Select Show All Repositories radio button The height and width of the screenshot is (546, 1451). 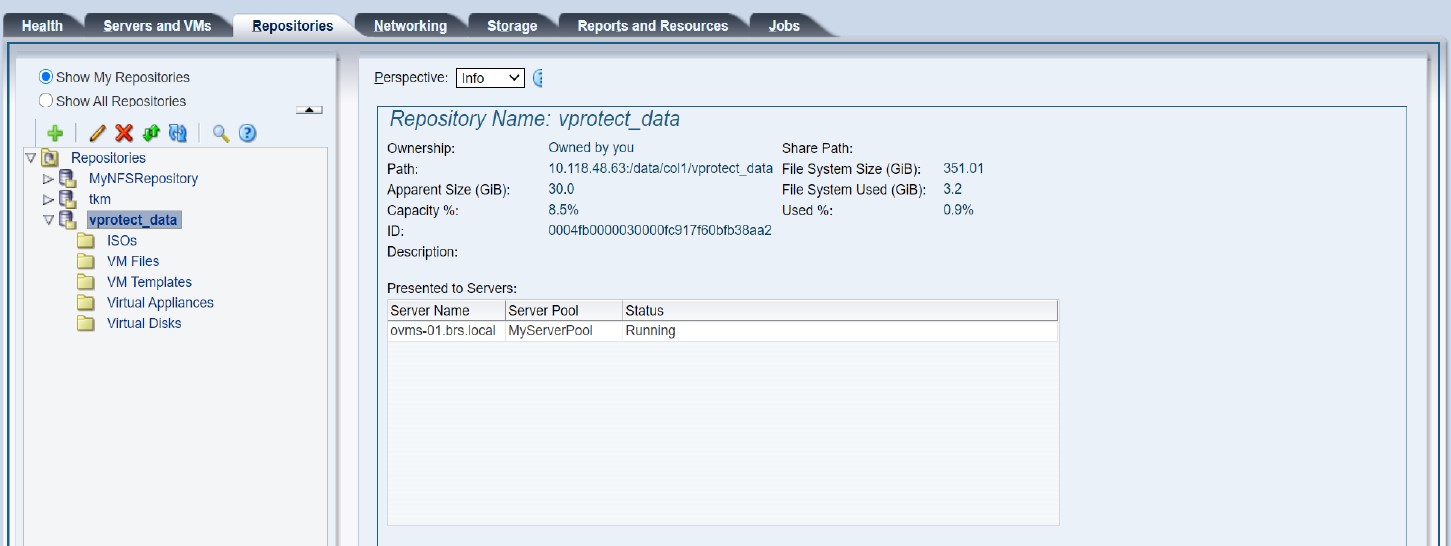46,101
